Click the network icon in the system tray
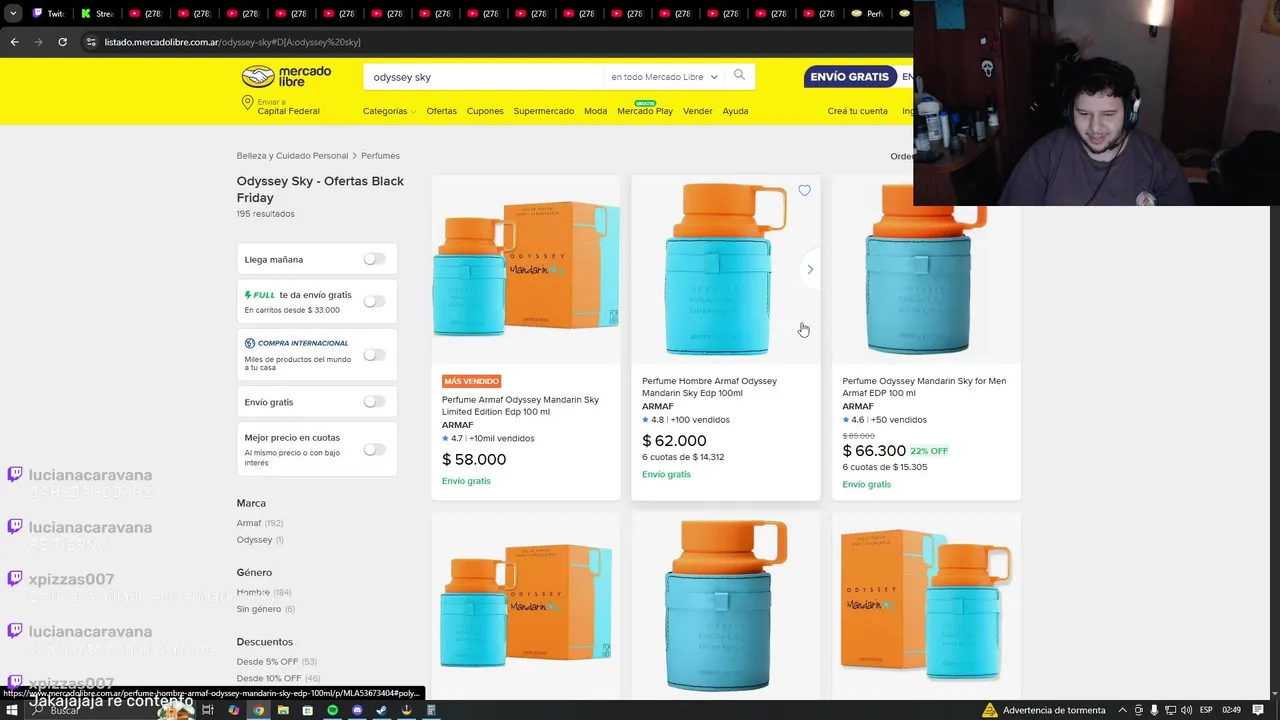The width and height of the screenshot is (1280, 720). tap(1169, 710)
